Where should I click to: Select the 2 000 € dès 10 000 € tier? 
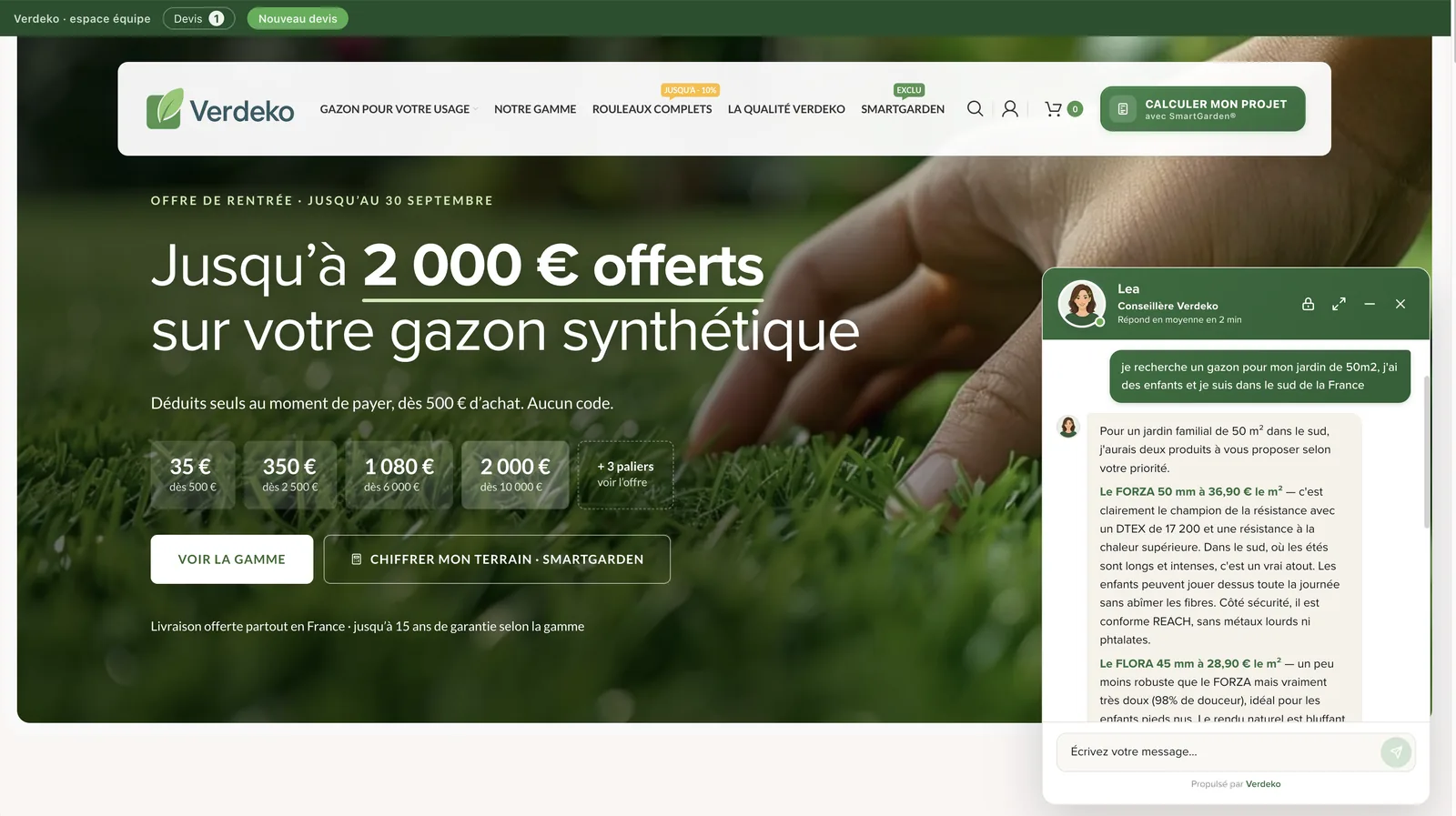tap(515, 475)
